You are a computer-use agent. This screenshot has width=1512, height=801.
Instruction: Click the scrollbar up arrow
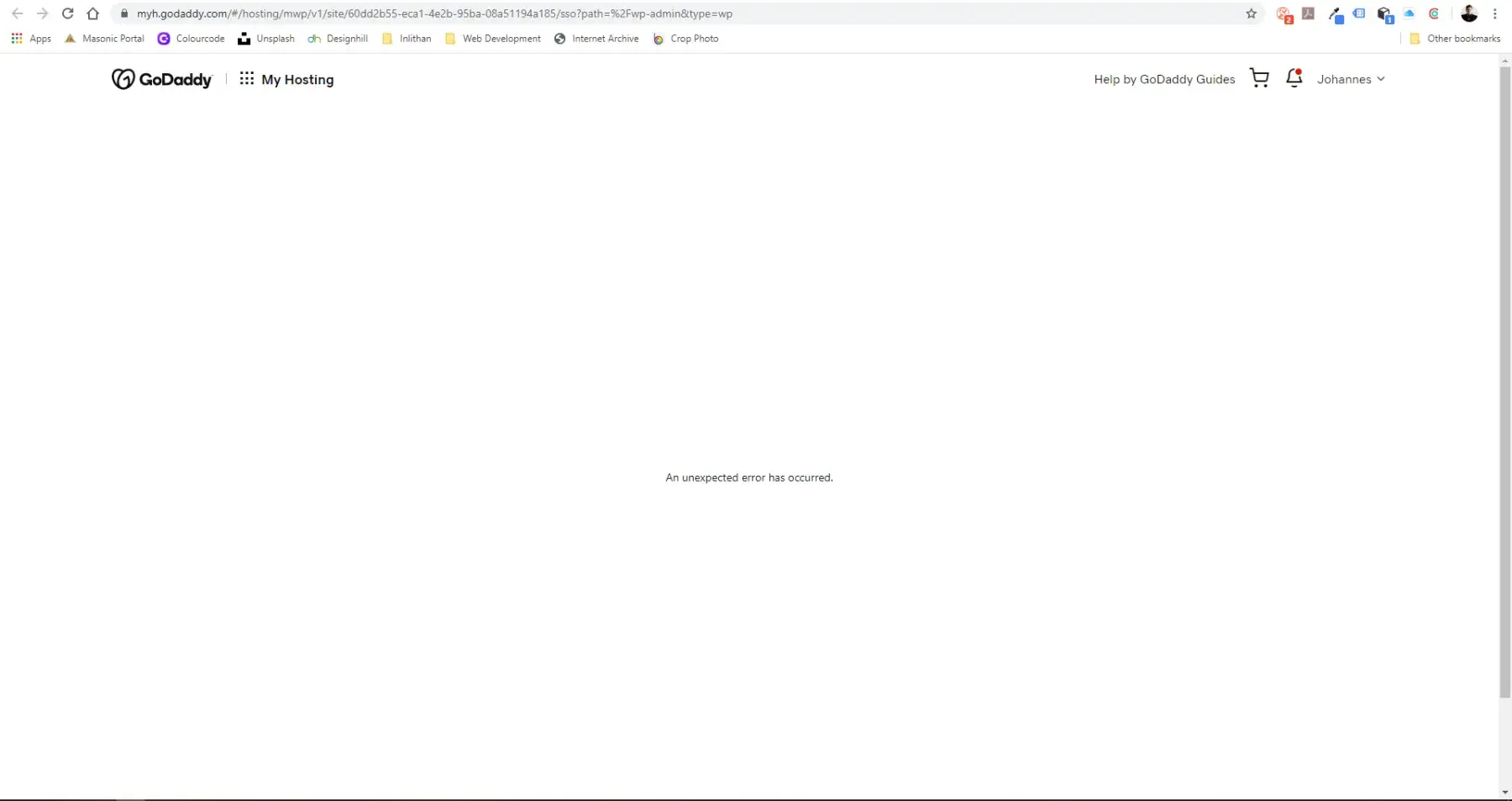1505,60
